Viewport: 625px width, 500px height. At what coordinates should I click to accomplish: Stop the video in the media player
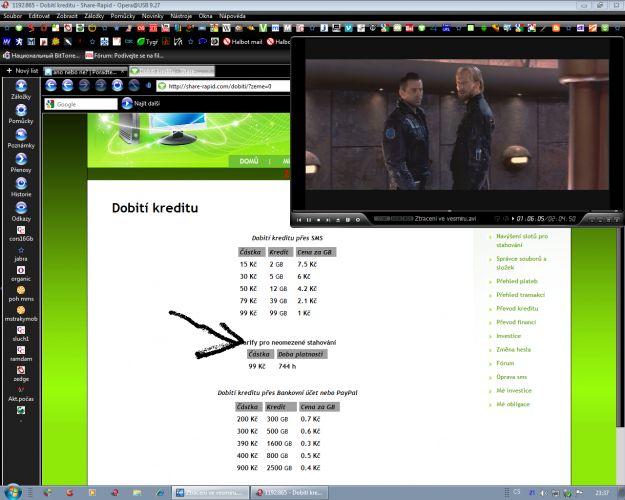[318, 220]
